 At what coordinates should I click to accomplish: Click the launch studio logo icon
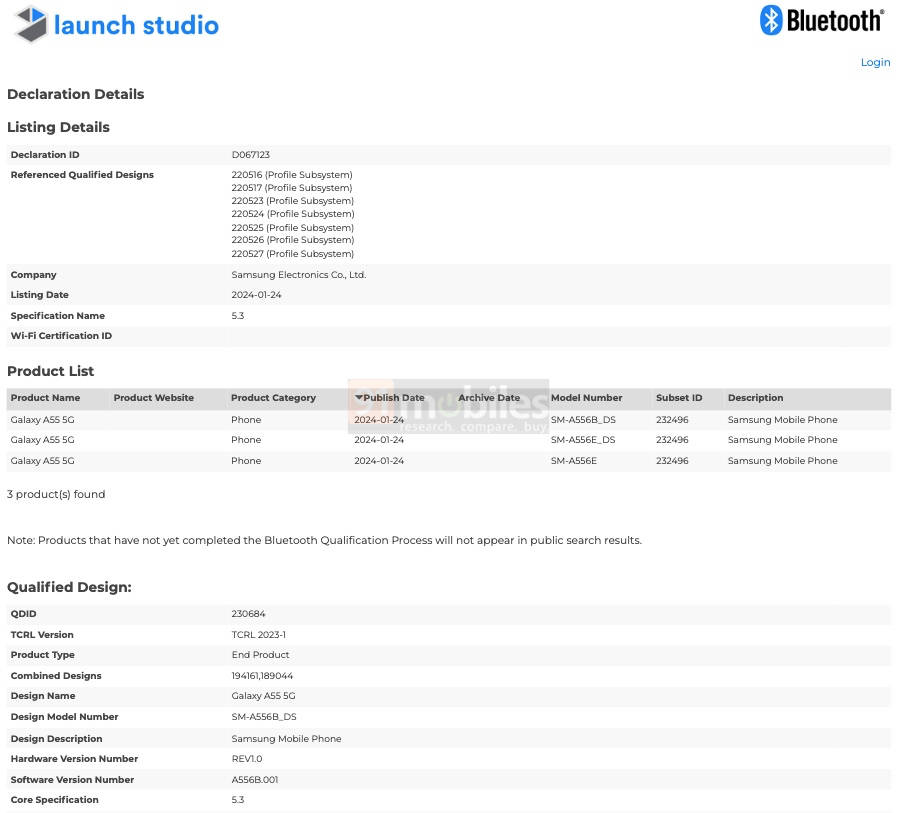31,24
